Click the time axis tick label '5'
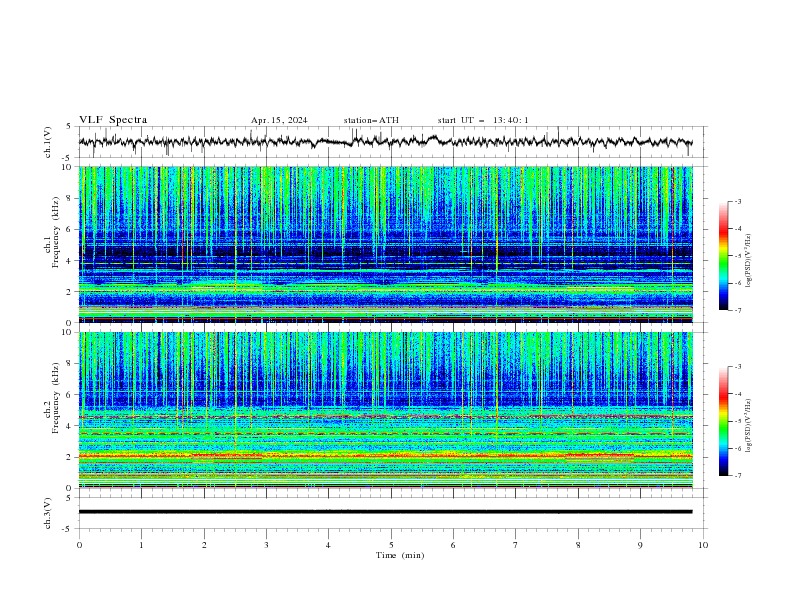Screen dimensions: 792x612 [391, 545]
